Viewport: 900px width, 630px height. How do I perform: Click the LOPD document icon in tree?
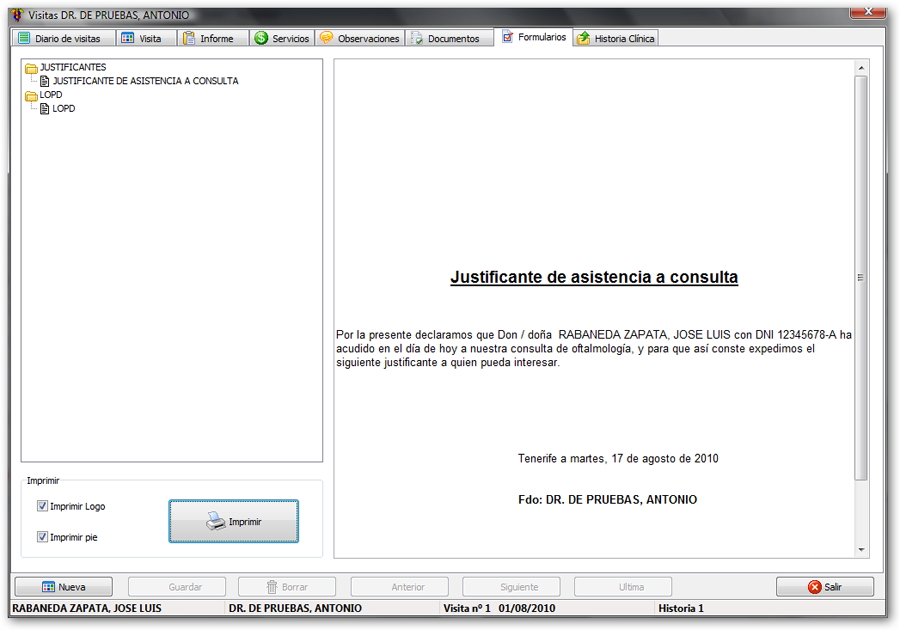44,109
